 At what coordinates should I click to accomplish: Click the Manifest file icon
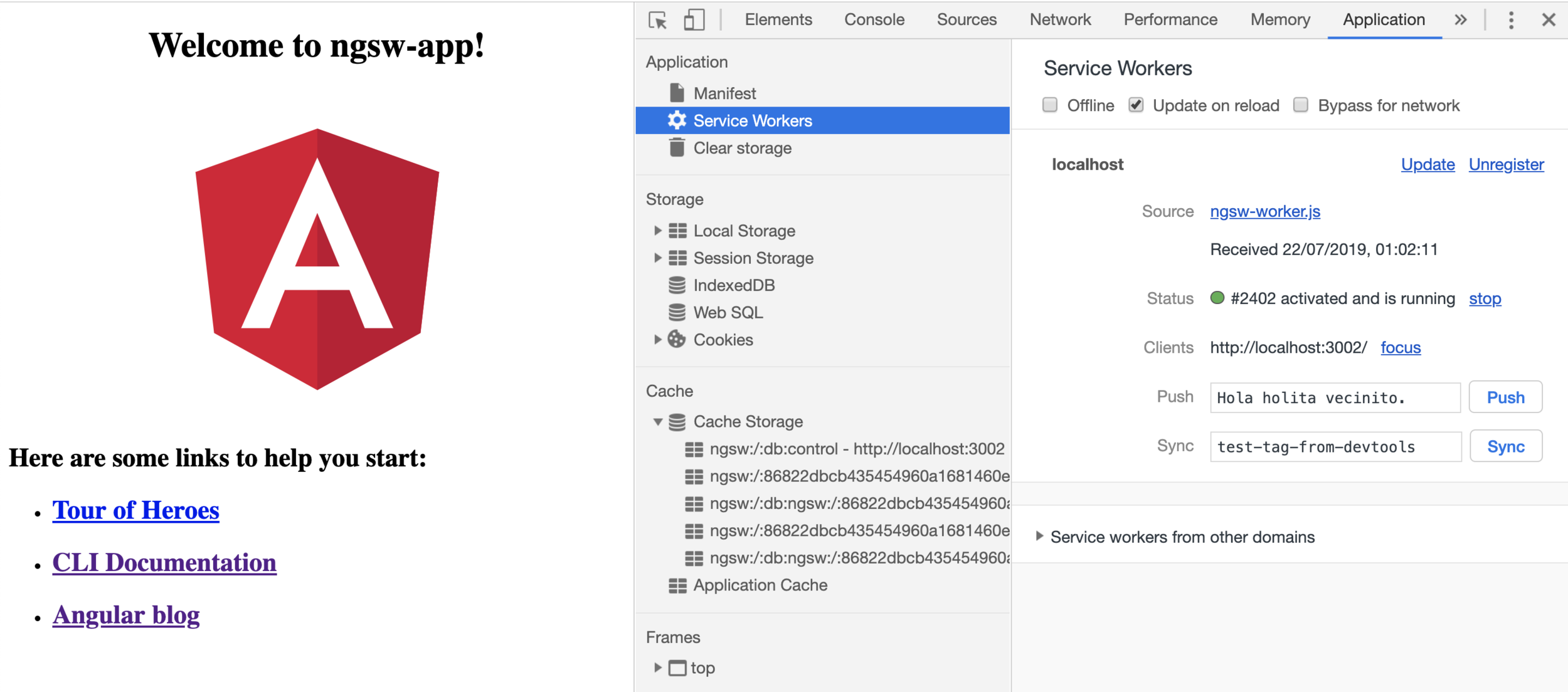coord(677,93)
